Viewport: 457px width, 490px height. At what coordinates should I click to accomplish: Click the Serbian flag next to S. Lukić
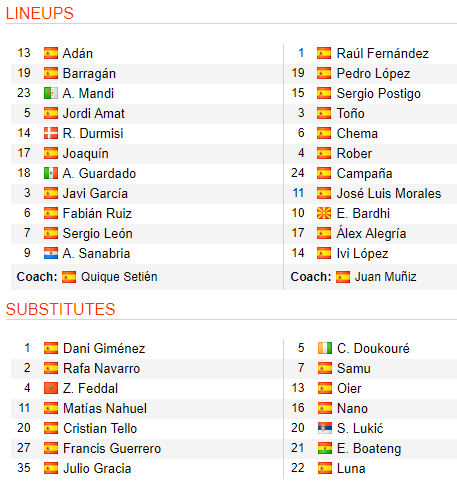[325, 428]
